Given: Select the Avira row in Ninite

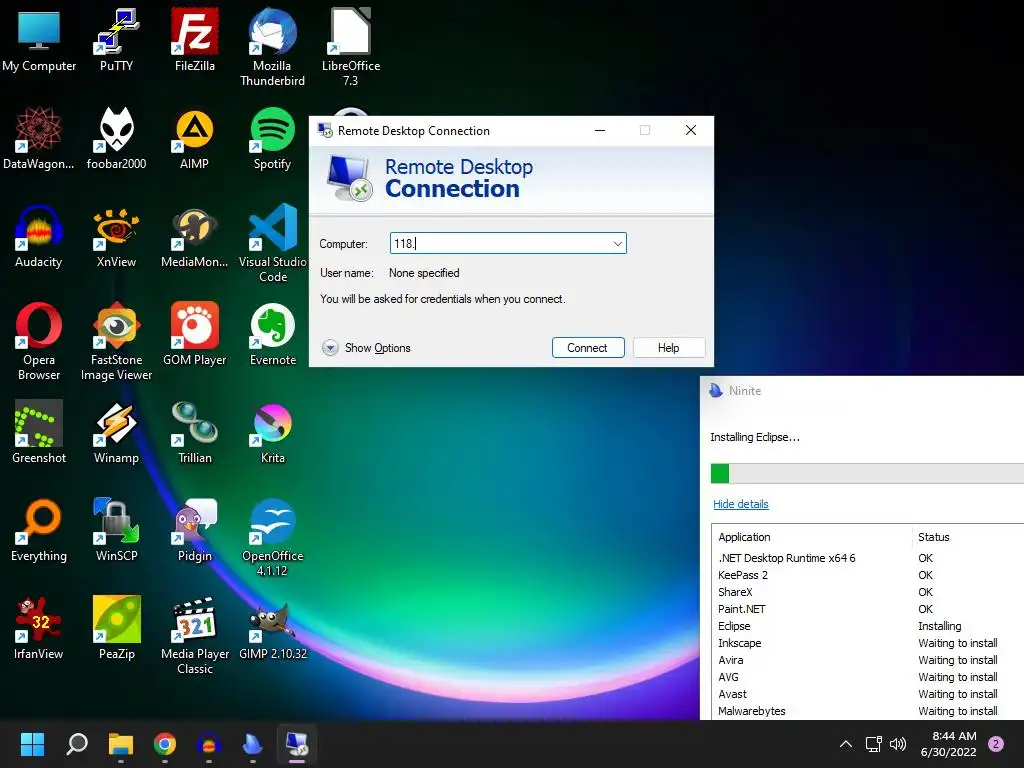Looking at the screenshot, I should point(869,660).
